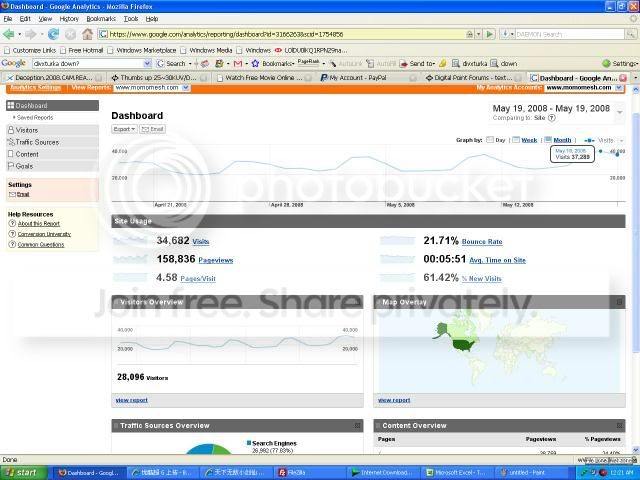Graph by Week view
Image resolution: width=640 pixels, height=480 pixels.
pyautogui.click(x=525, y=140)
